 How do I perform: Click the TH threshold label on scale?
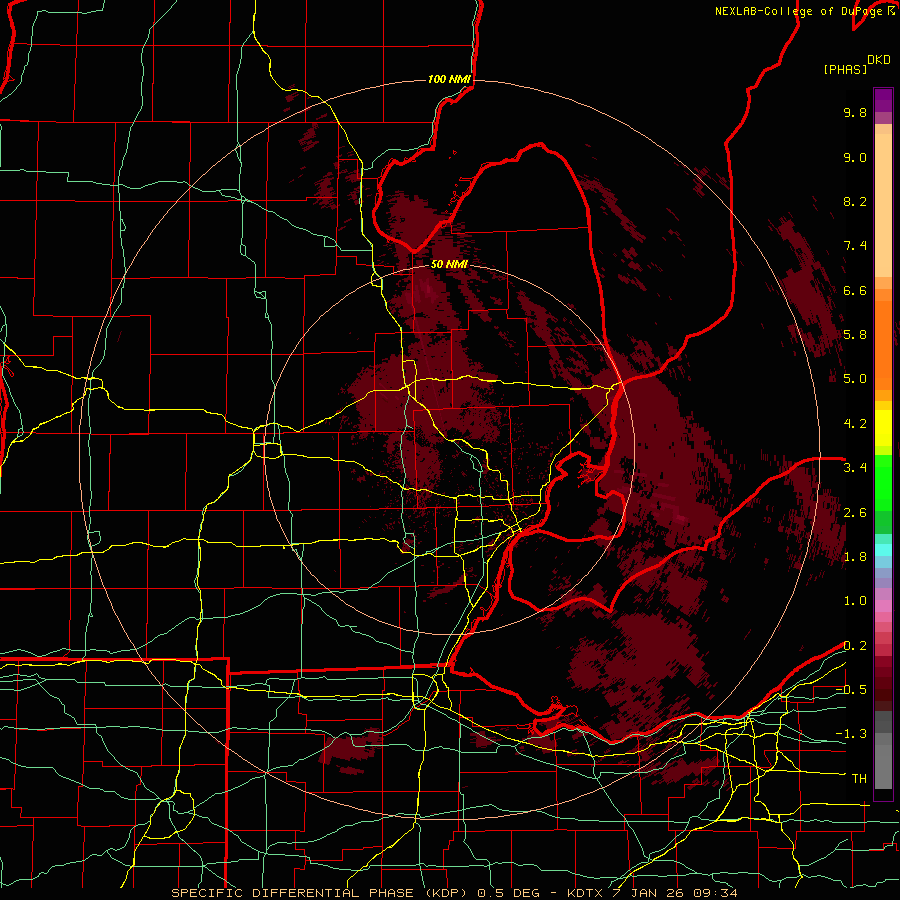(859, 779)
